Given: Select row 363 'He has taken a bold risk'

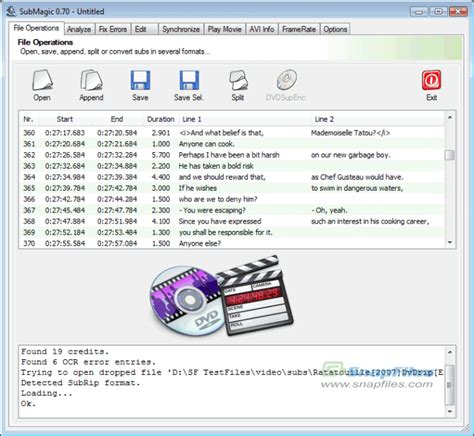Looking at the screenshot, I should click(232, 166).
